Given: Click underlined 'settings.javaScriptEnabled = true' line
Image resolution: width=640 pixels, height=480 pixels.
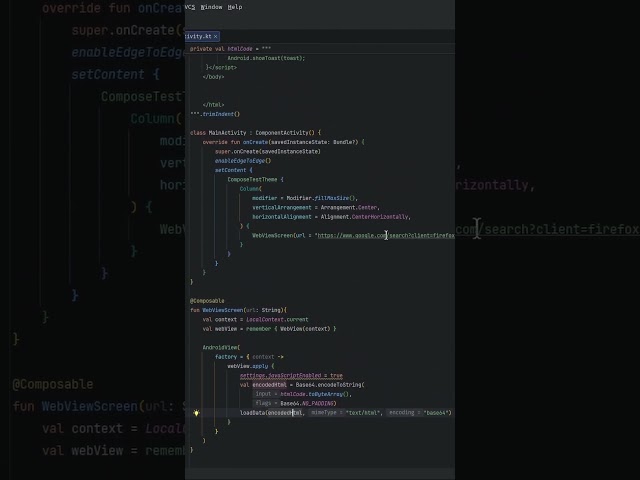Looking at the screenshot, I should coord(291,376).
